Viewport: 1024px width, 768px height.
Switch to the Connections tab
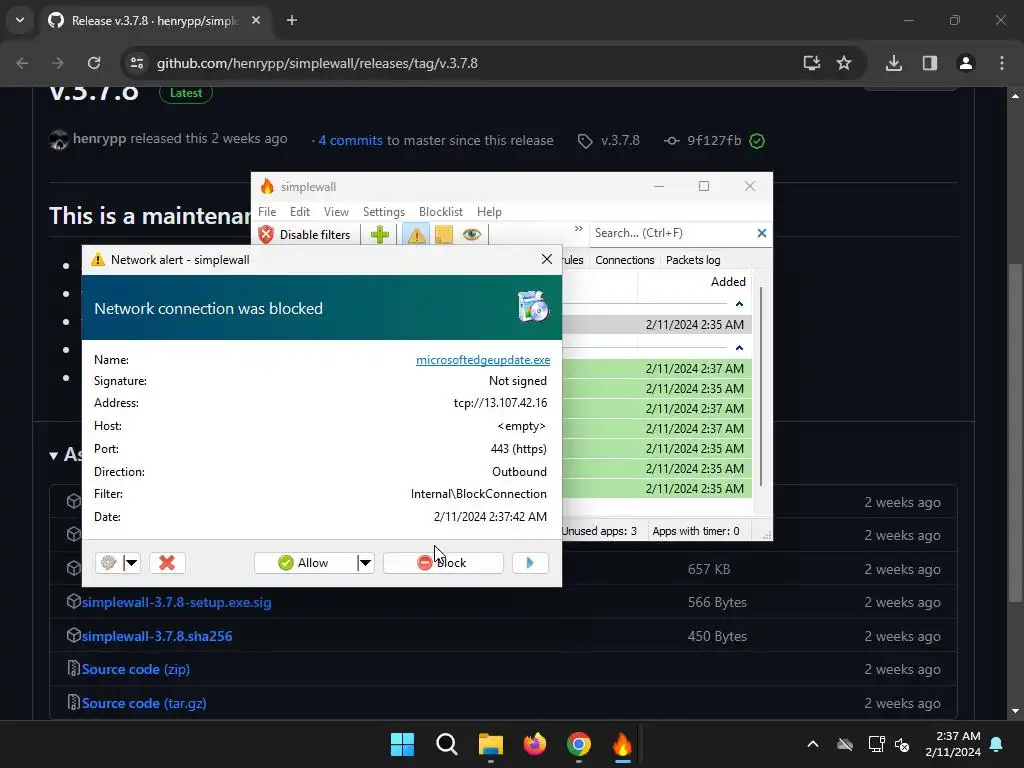click(x=624, y=260)
